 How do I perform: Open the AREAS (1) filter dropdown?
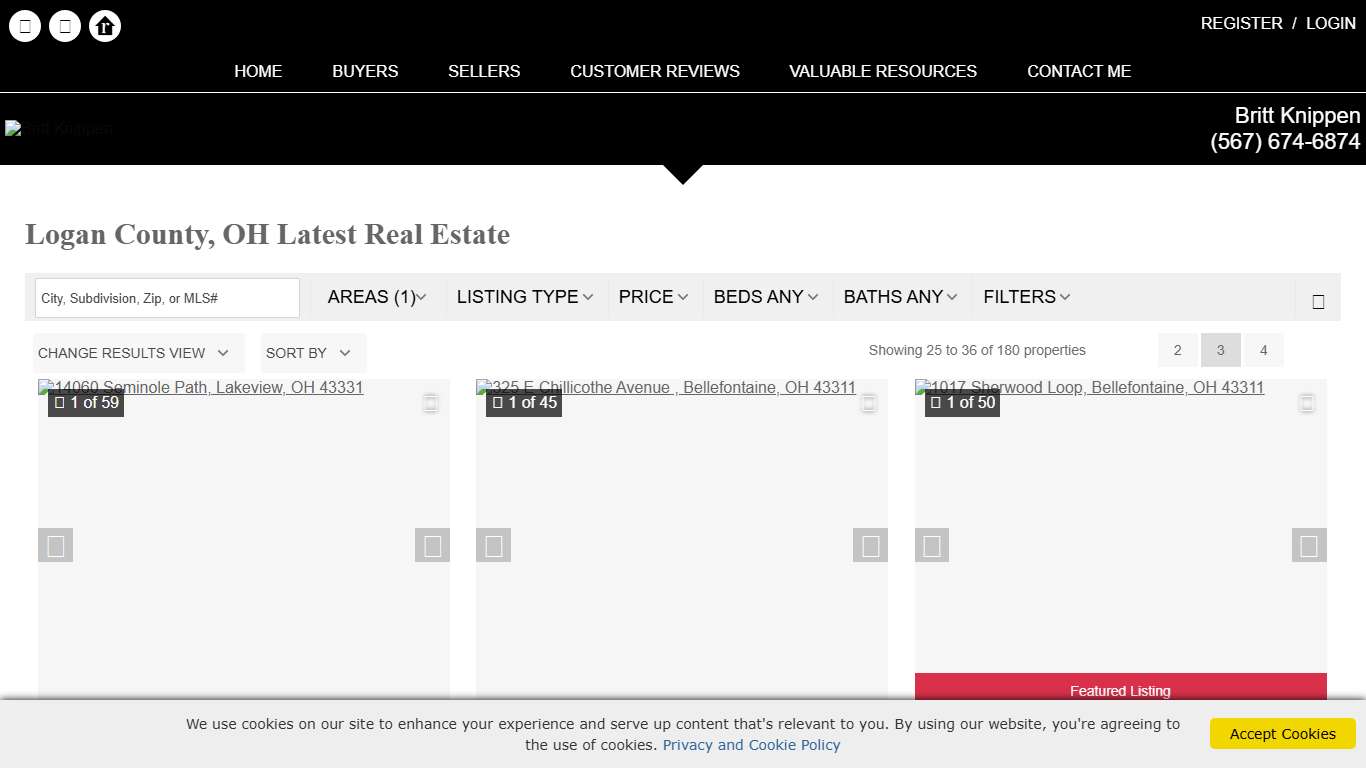pyautogui.click(x=376, y=297)
